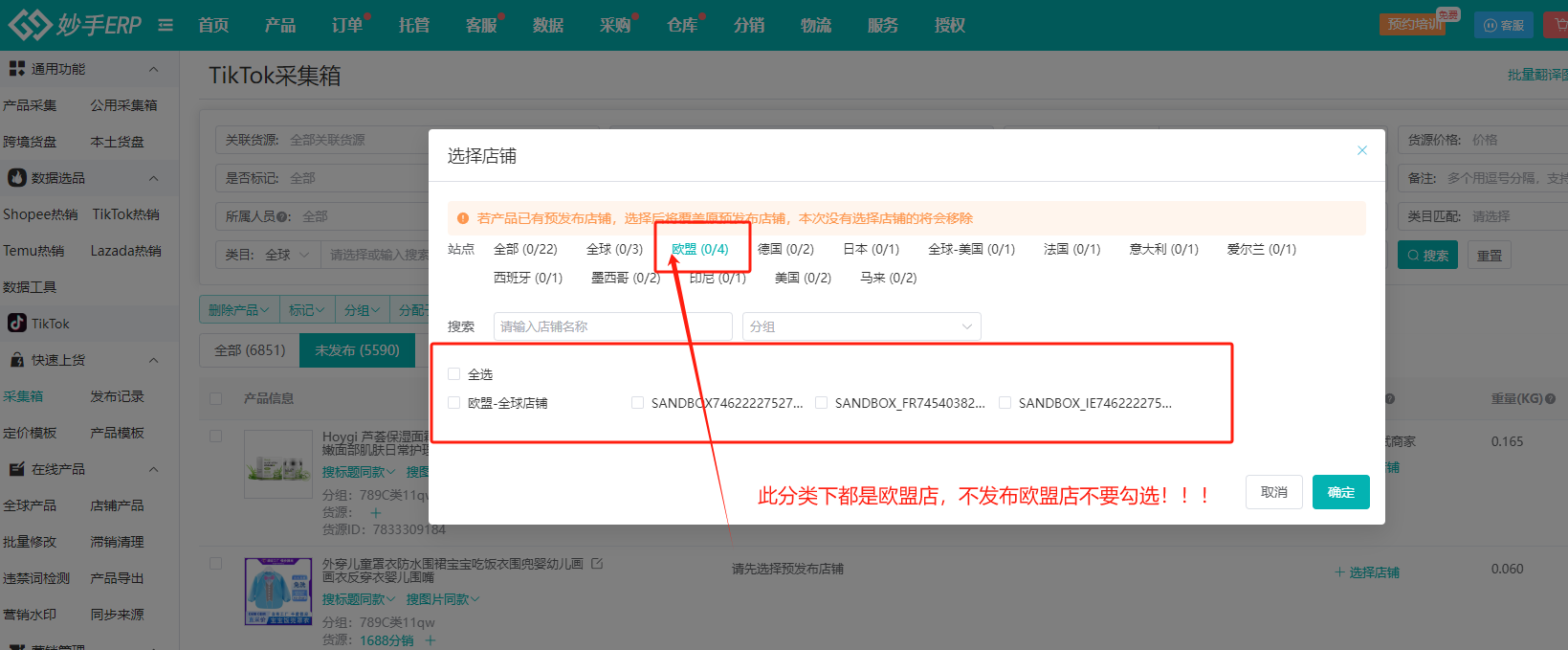Click the 数据选品 flame icon in the sidebar
The height and width of the screenshot is (650, 1568).
(17, 178)
